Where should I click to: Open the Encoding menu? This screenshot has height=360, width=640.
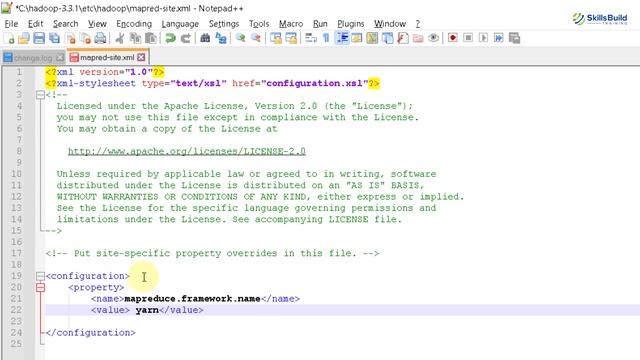pos(134,24)
